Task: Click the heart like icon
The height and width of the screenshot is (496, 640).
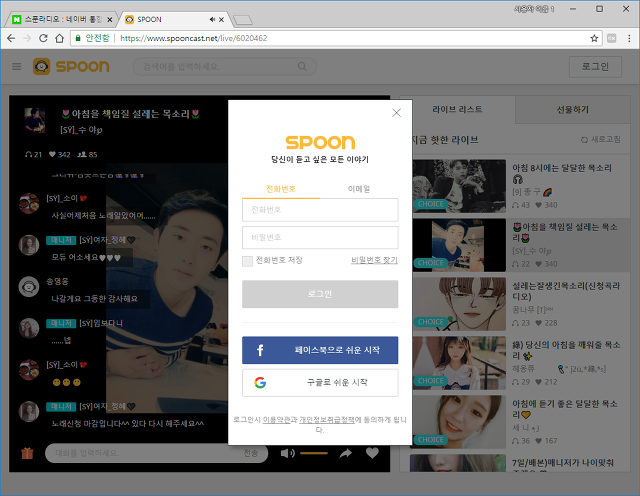Action: click(x=372, y=453)
